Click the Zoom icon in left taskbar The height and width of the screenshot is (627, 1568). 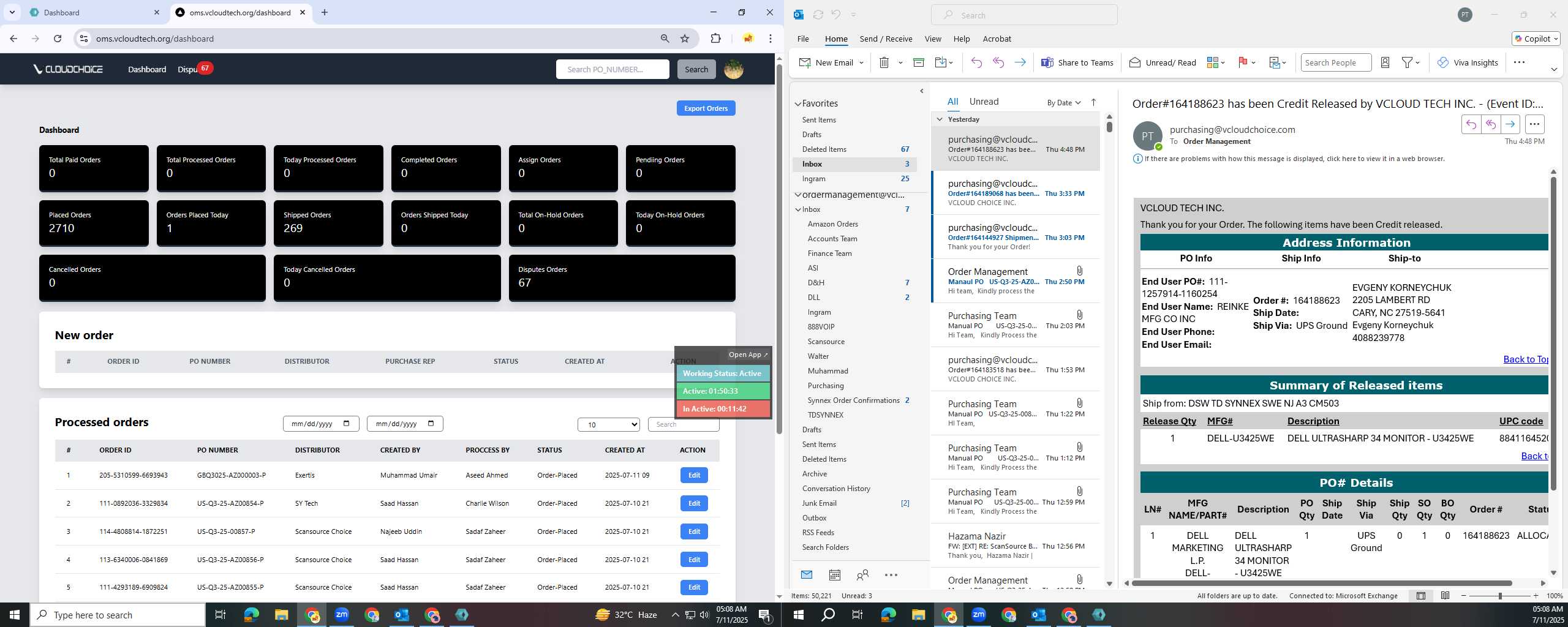[x=342, y=615]
